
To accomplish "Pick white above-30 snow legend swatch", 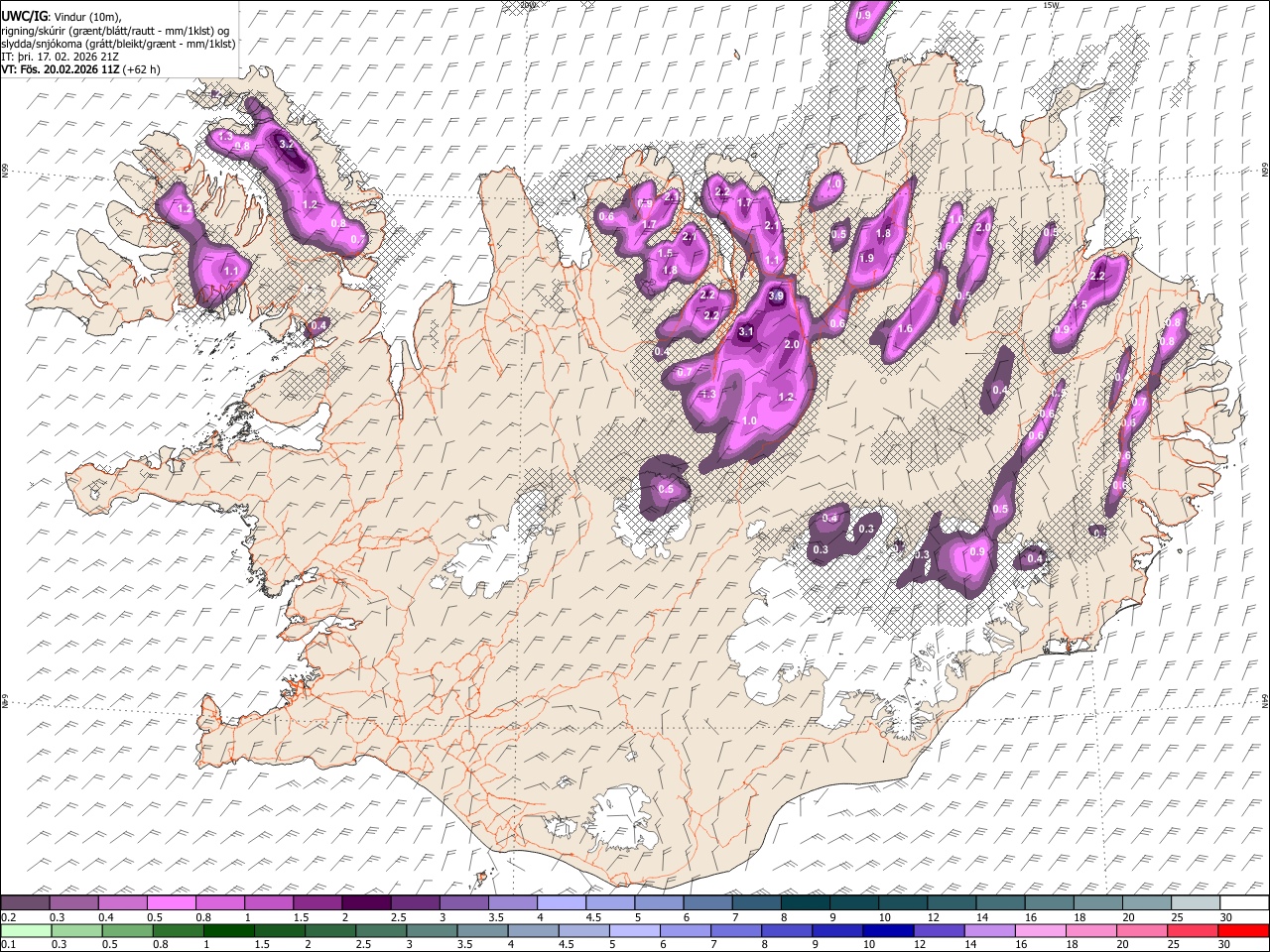I will 1244,903.
